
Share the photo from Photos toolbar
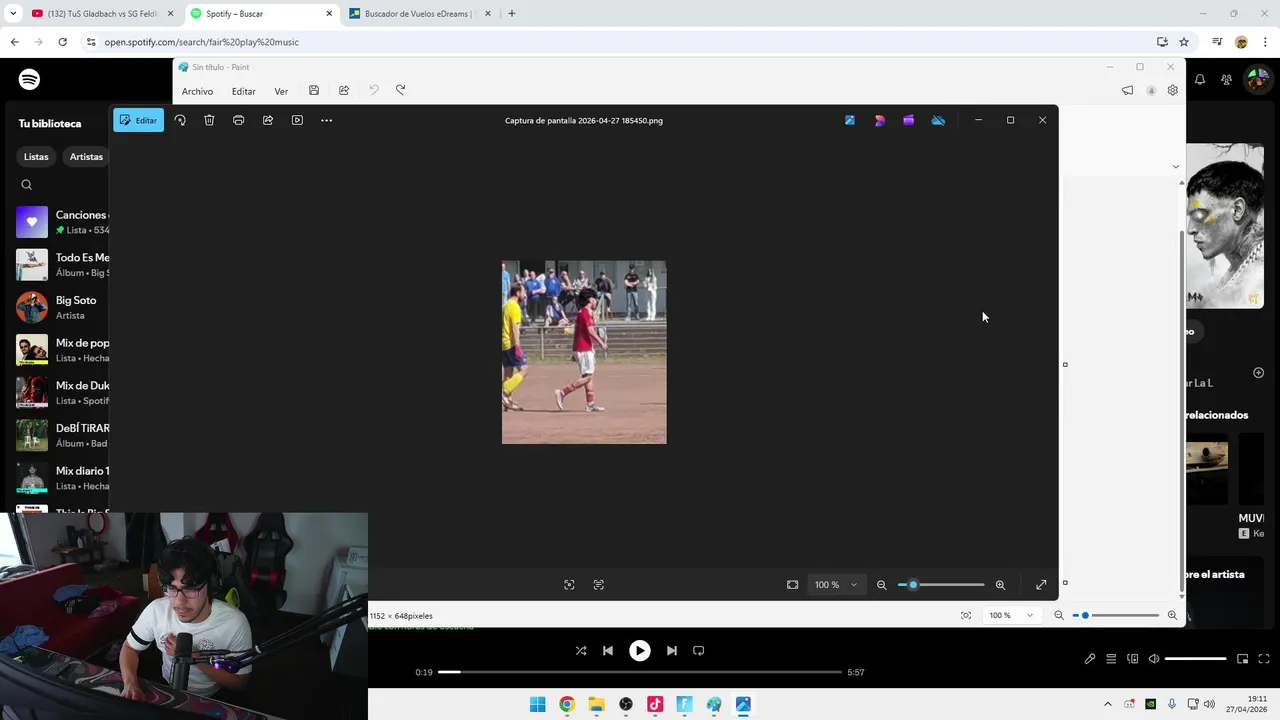pyautogui.click(x=268, y=120)
